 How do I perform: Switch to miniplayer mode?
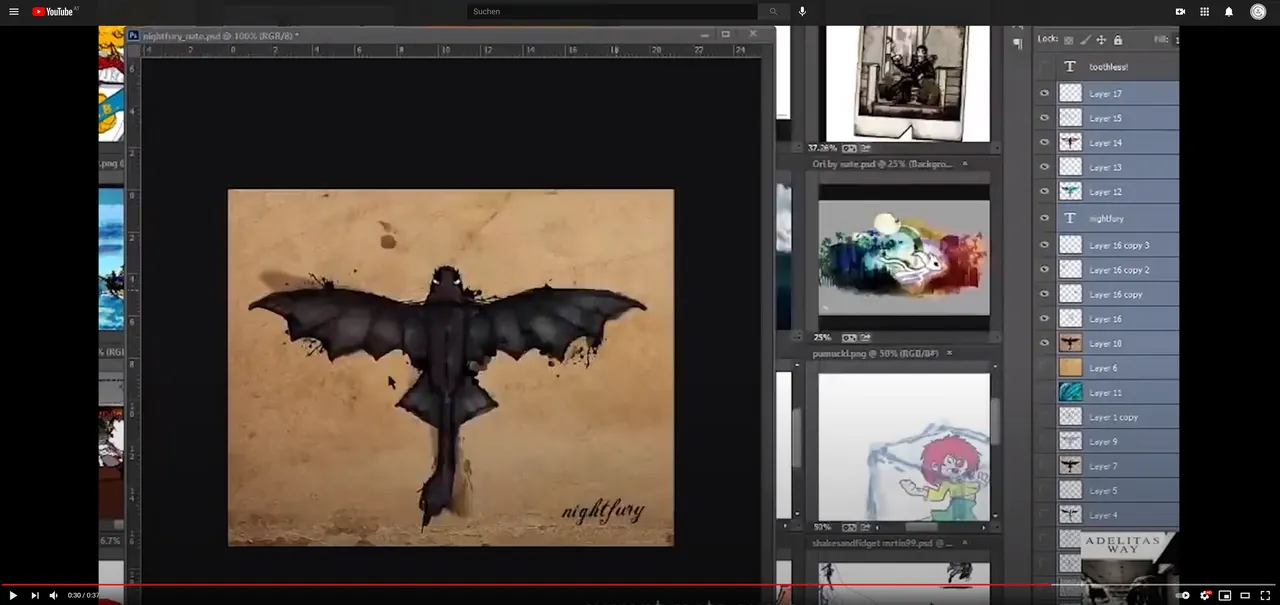pos(1225,595)
